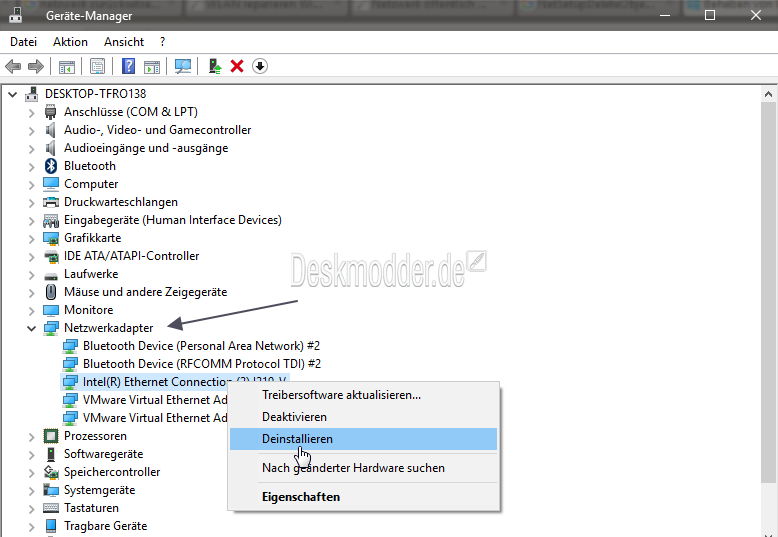This screenshot has height=537, width=778.
Task: Click the Tragbare Geräte icon
Action: point(51,526)
